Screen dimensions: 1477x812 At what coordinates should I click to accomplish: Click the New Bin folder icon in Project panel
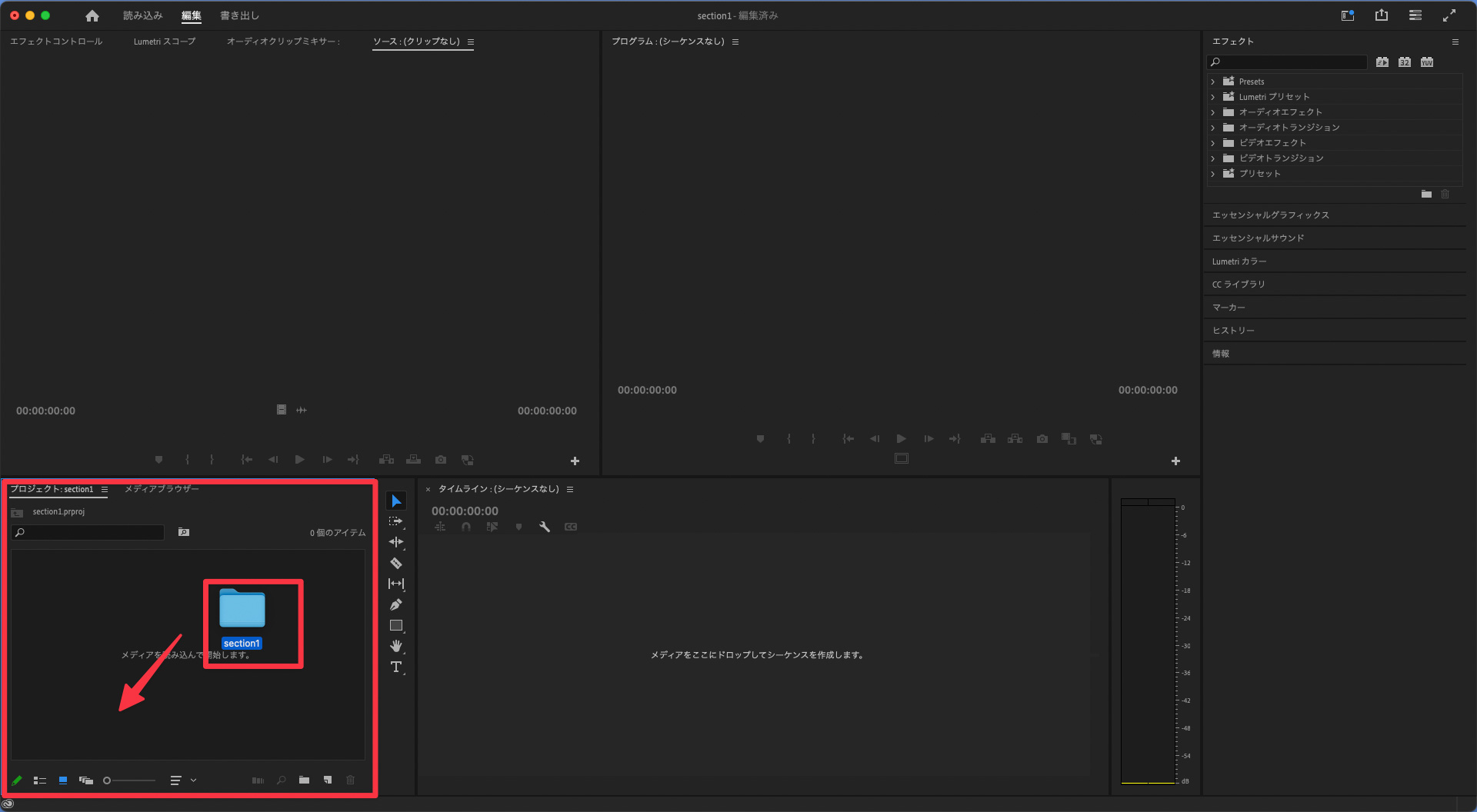point(305,780)
